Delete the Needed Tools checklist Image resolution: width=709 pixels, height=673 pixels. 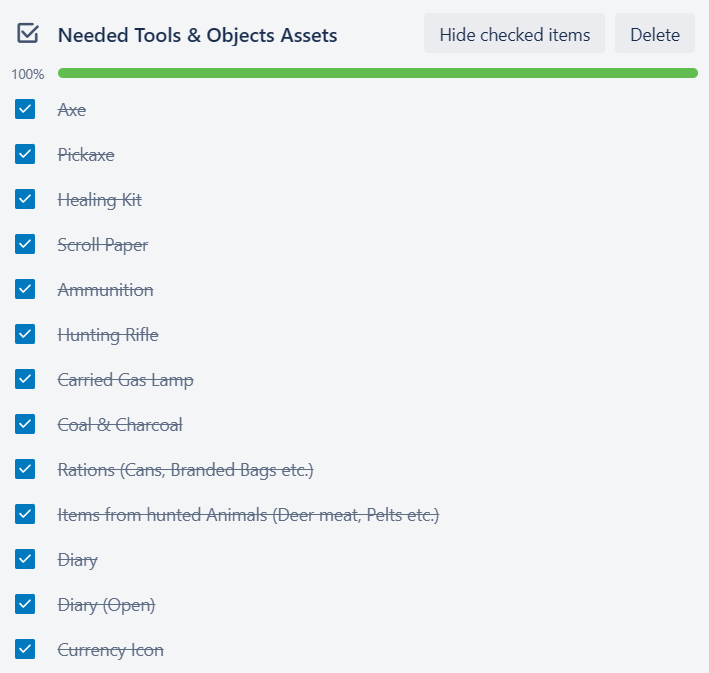tap(654, 34)
